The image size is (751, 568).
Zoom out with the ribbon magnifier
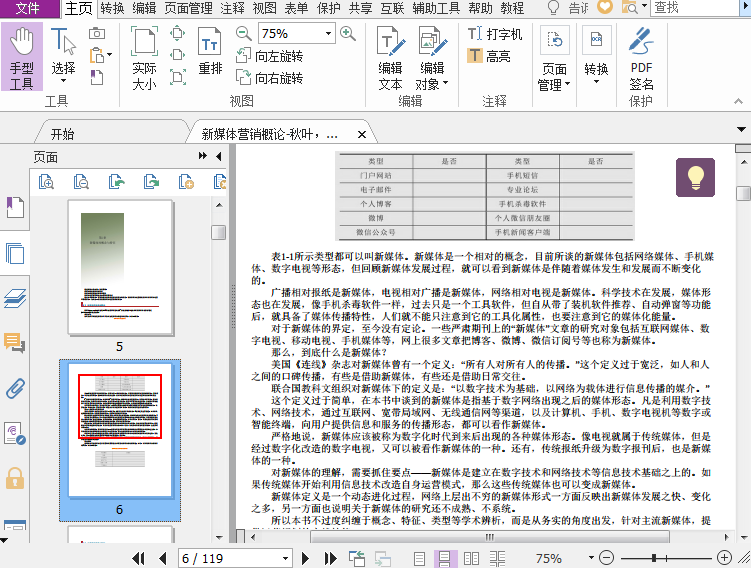(243, 34)
